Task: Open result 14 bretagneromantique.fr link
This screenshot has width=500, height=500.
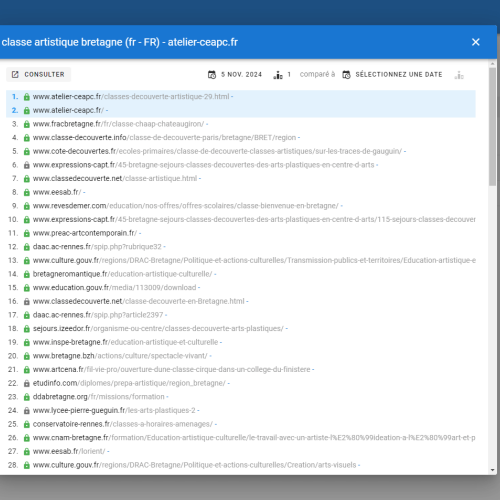Action: [x=122, y=274]
